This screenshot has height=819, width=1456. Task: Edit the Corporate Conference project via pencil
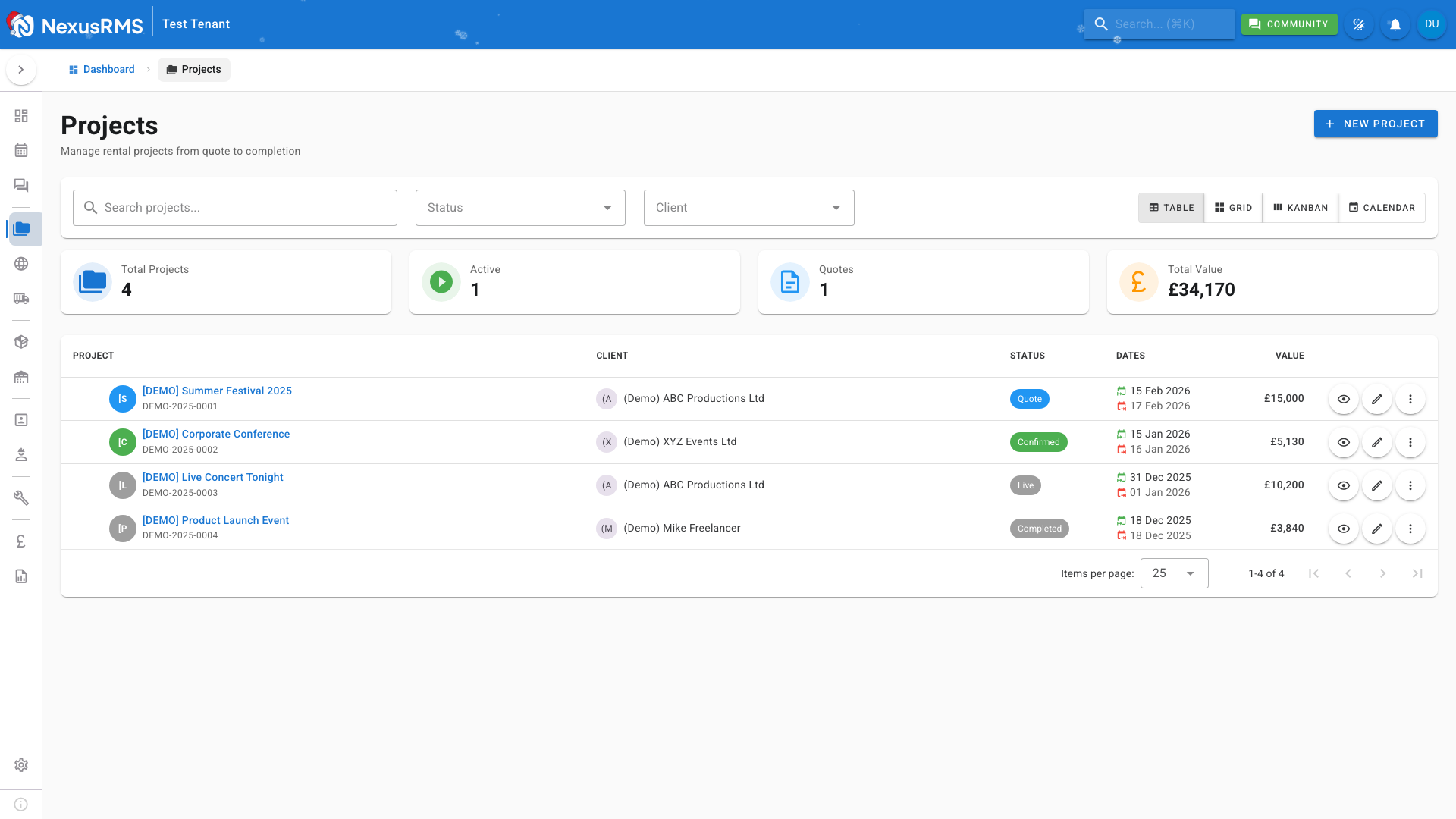pos(1376,442)
